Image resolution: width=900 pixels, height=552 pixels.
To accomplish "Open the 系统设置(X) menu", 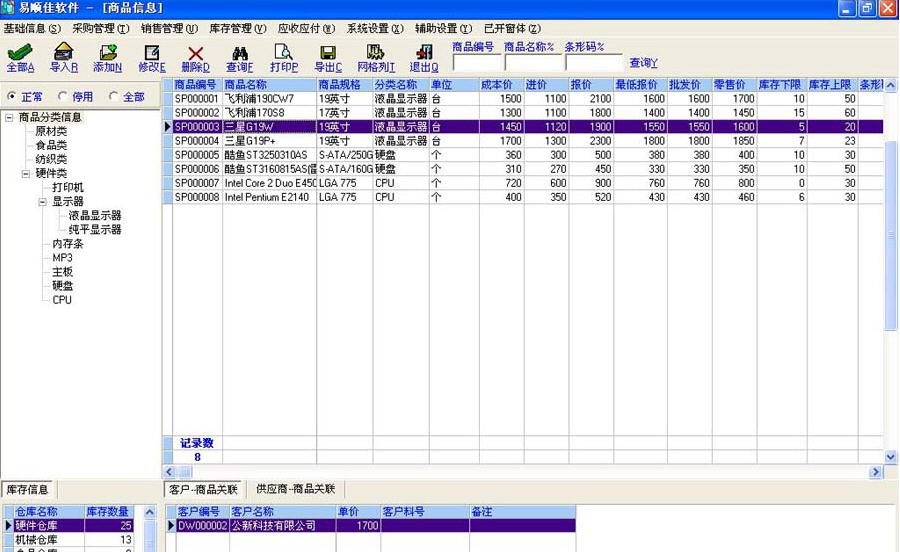I will (375, 28).
